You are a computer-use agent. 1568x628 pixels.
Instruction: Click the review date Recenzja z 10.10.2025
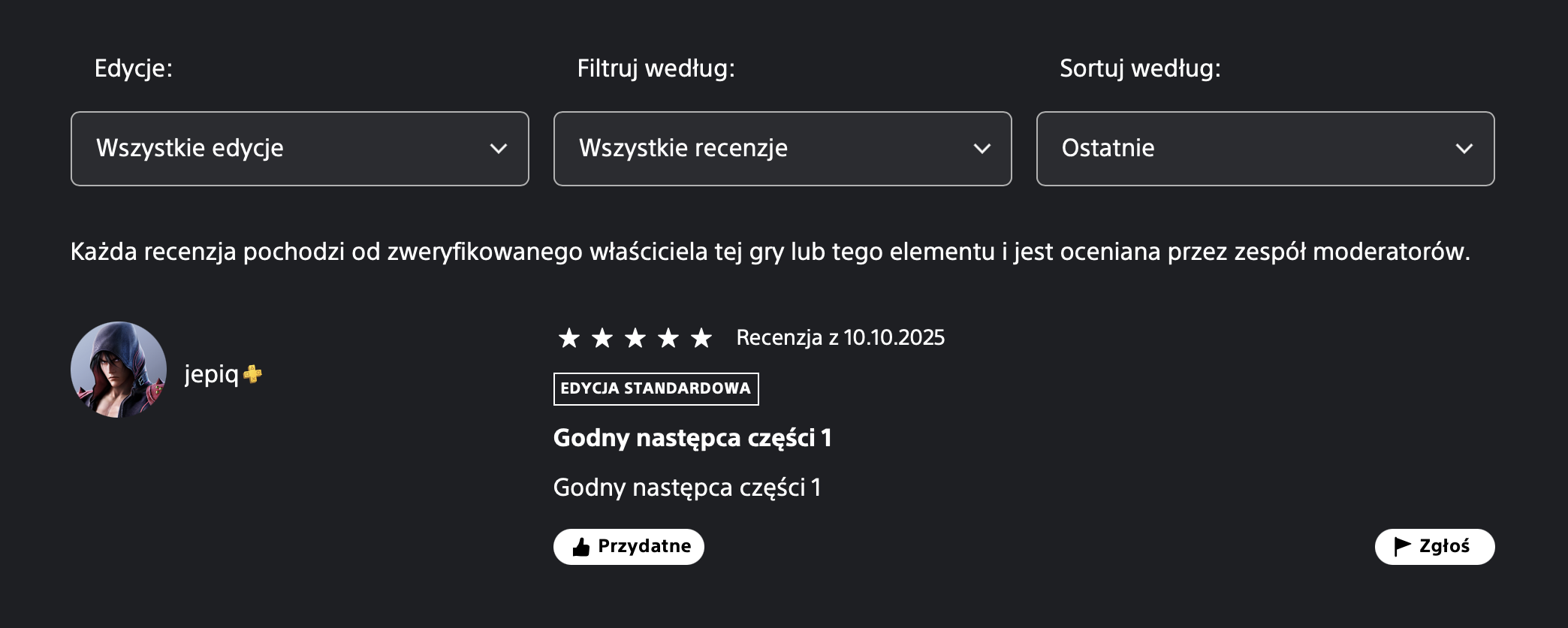[x=841, y=338]
